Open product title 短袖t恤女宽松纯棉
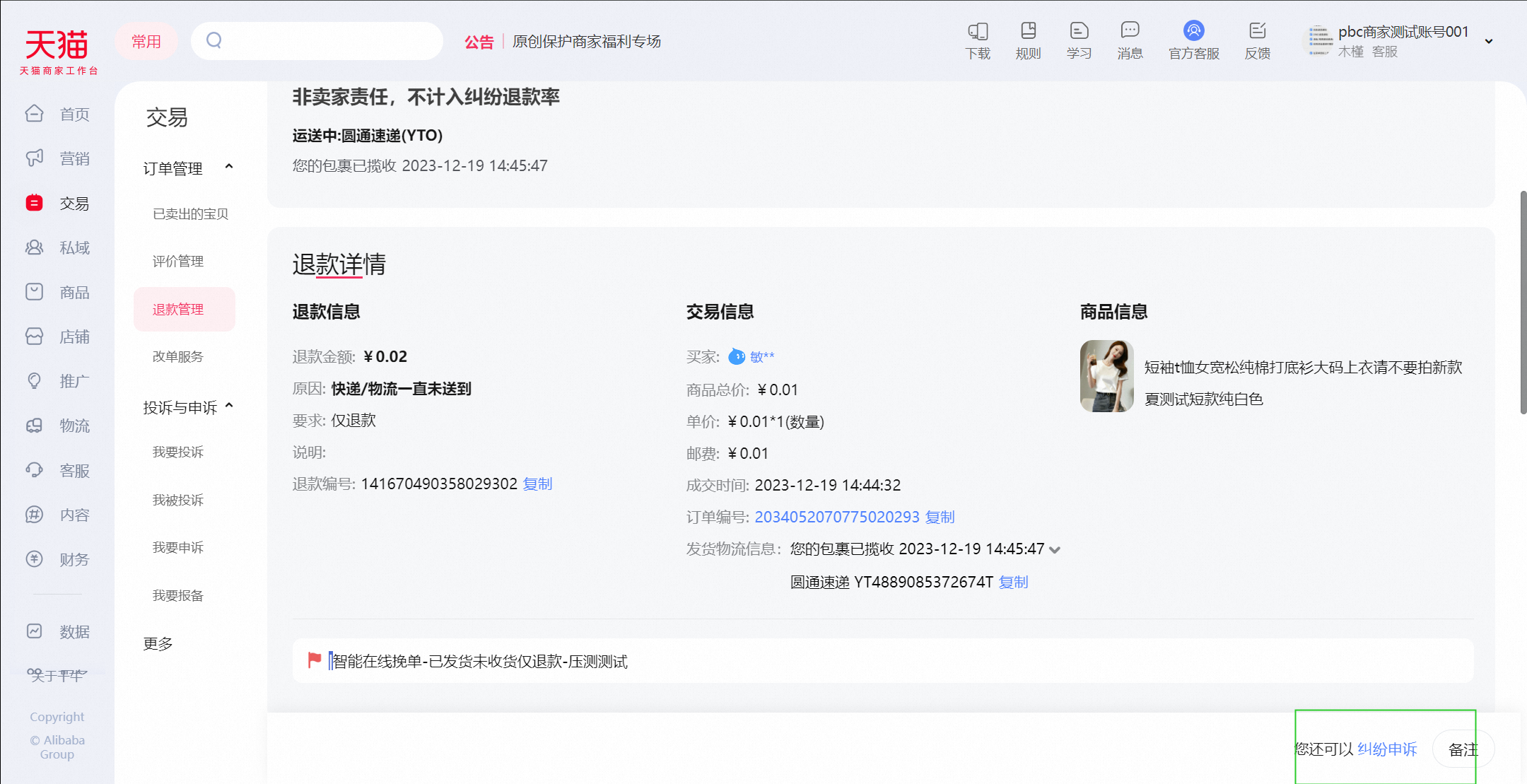This screenshot has width=1527, height=784. click(x=1303, y=383)
